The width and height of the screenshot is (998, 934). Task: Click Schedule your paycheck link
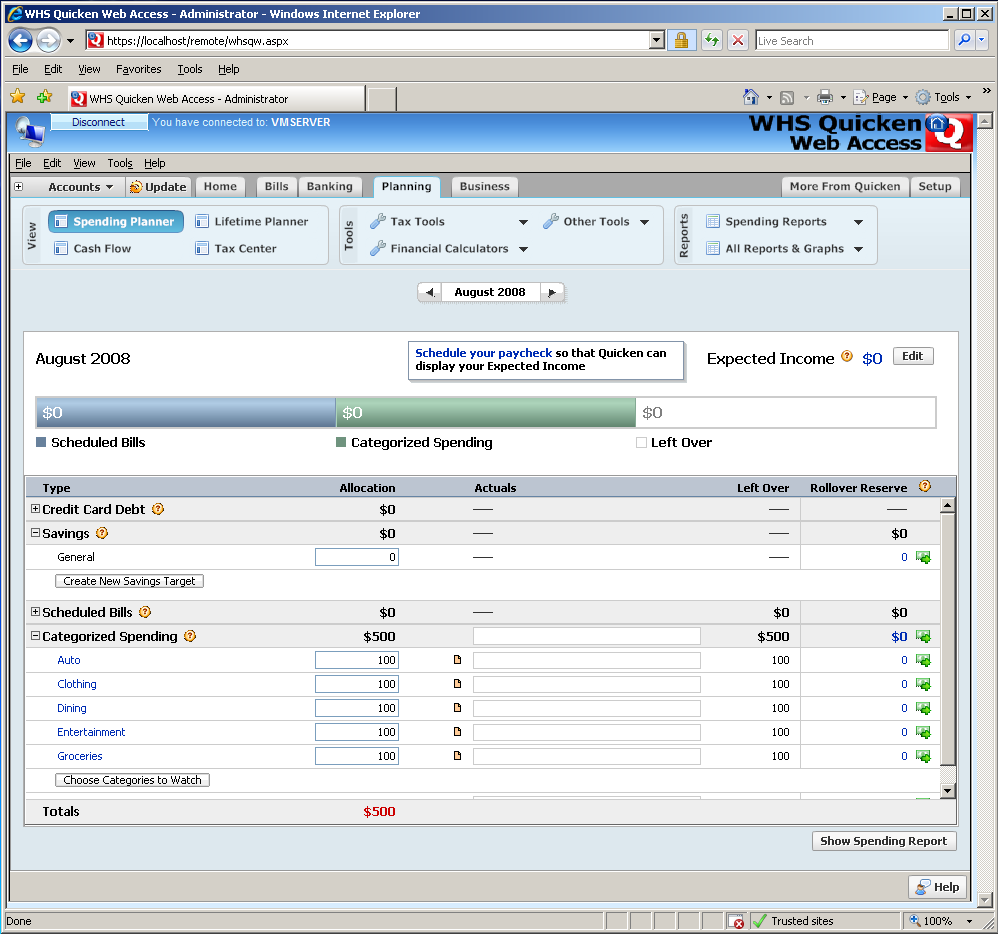pyautogui.click(x=484, y=353)
